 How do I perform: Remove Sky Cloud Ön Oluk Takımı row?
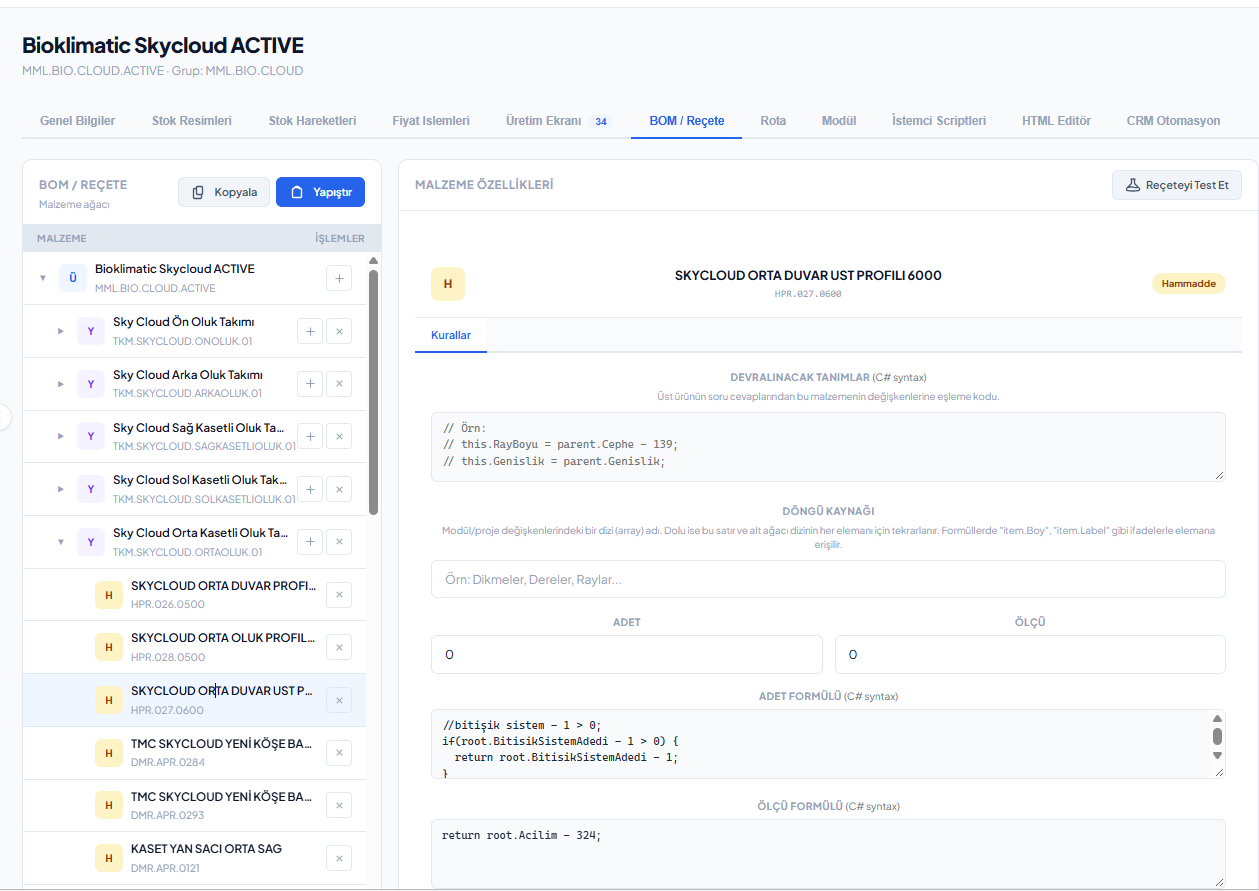[339, 331]
